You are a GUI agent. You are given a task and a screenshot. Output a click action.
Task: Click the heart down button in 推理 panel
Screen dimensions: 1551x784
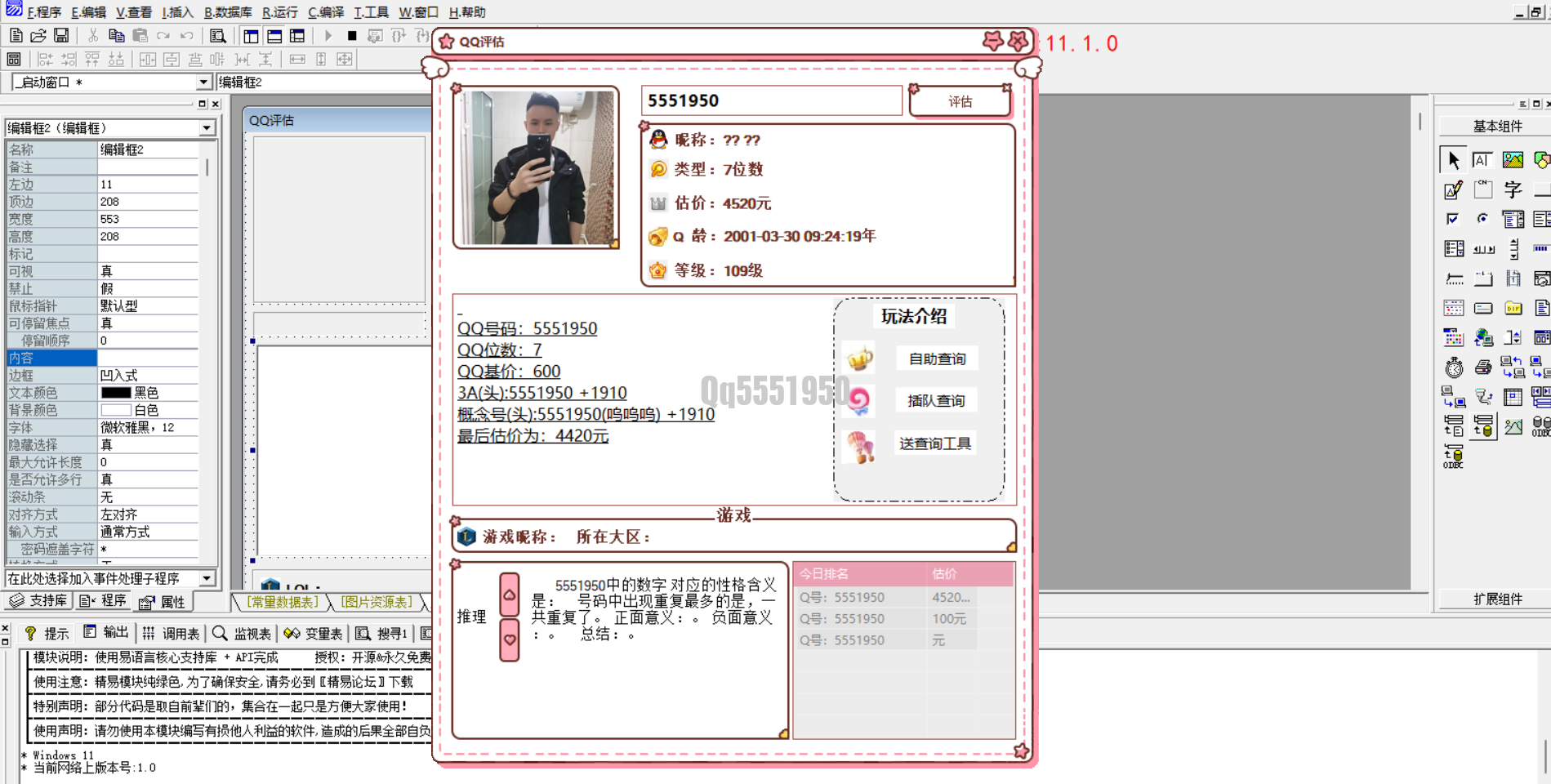[510, 639]
